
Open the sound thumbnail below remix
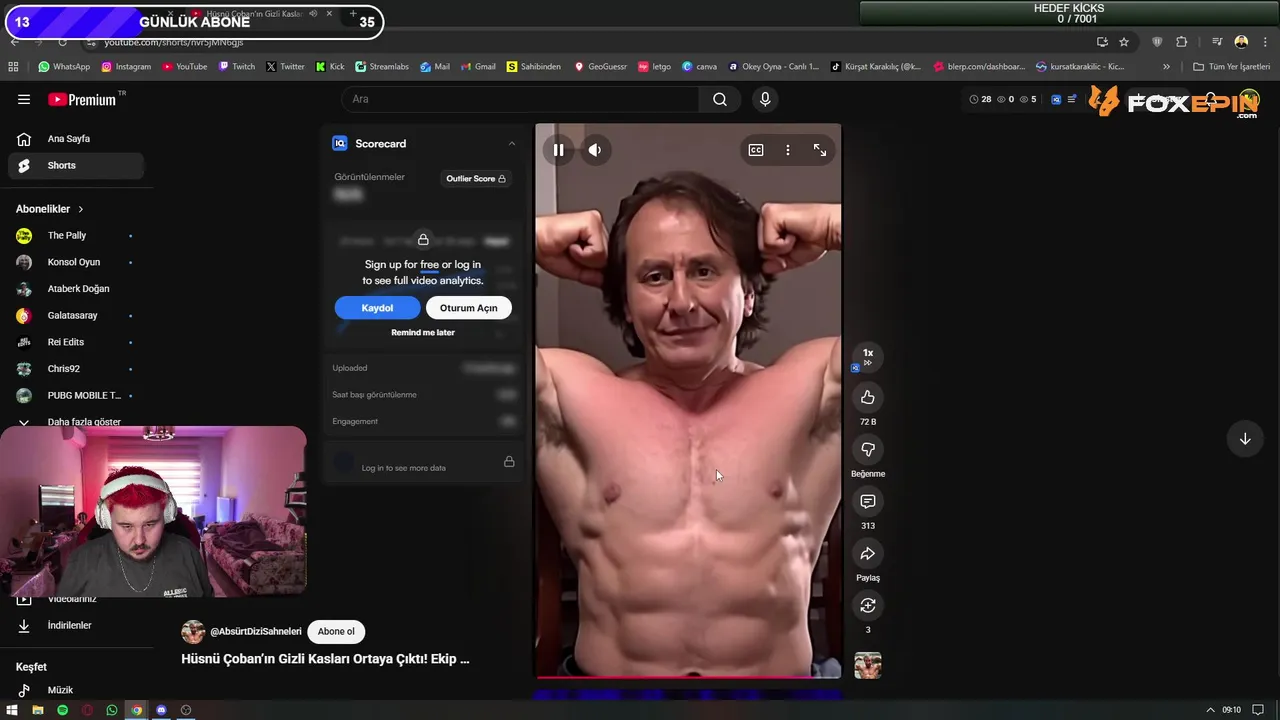[868, 665]
